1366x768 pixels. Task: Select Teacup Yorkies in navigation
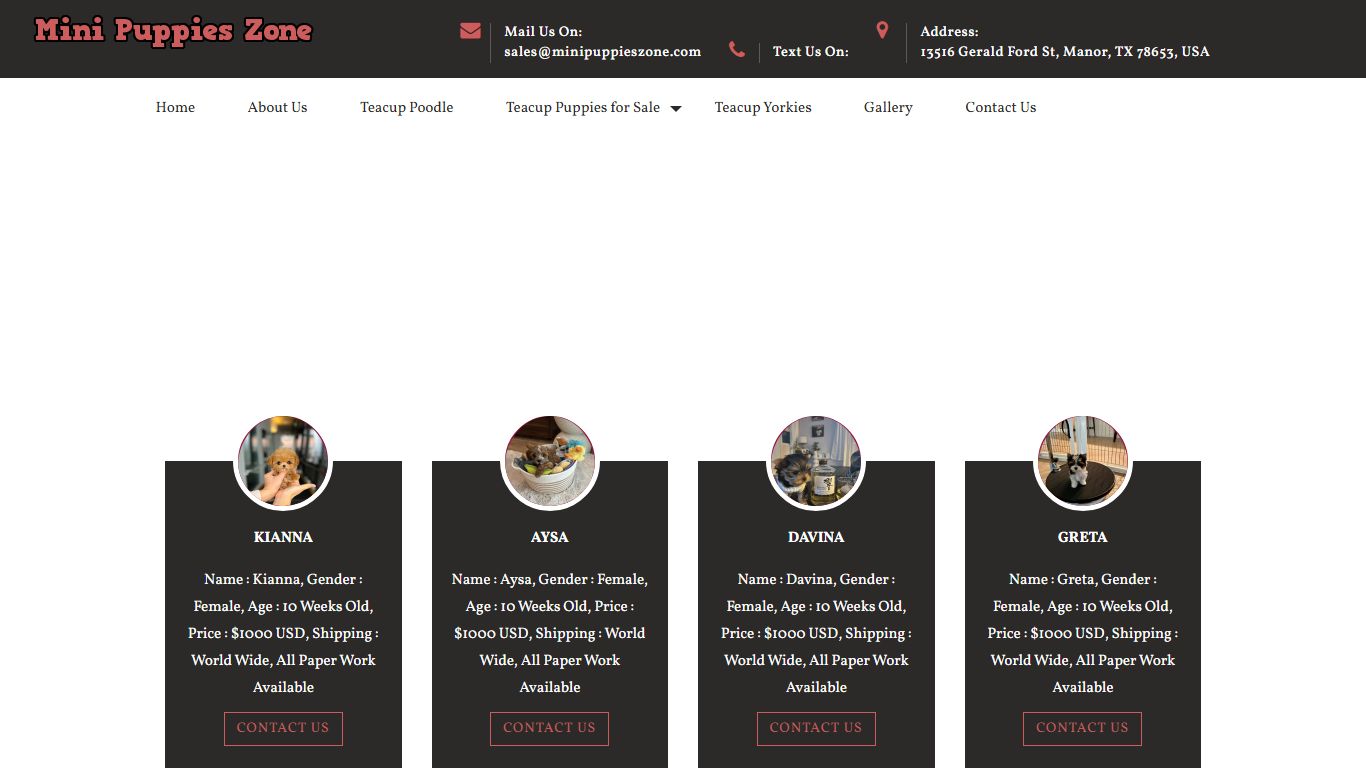pos(762,107)
